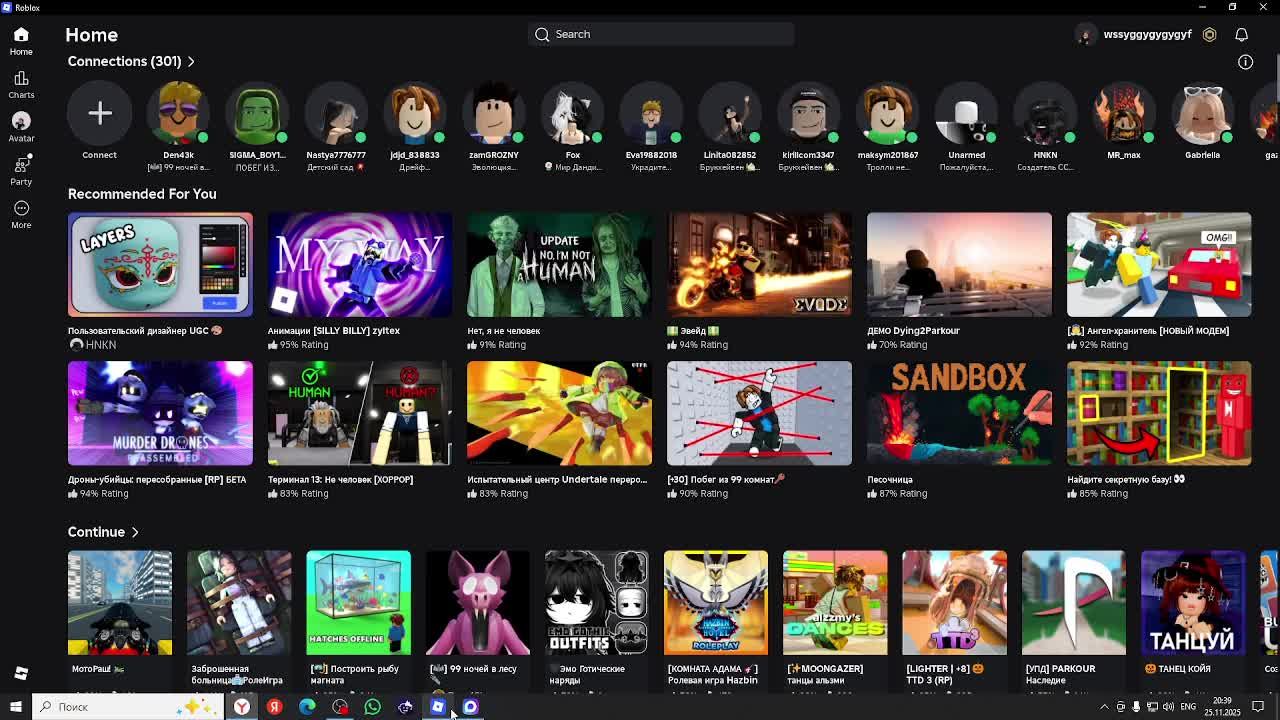Open the Alzzmy's Dances thumbnail
This screenshot has height=720, width=1280.
click(835, 603)
